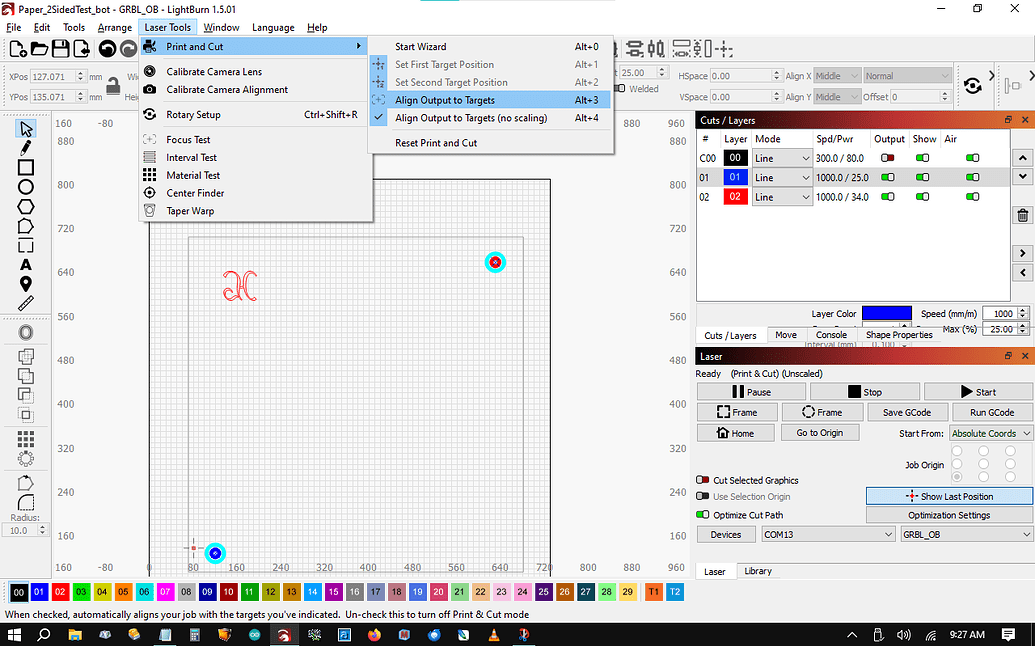The width and height of the screenshot is (1035, 646).
Task: Click the blue Layer Color swatch
Action: pyautogui.click(x=886, y=313)
